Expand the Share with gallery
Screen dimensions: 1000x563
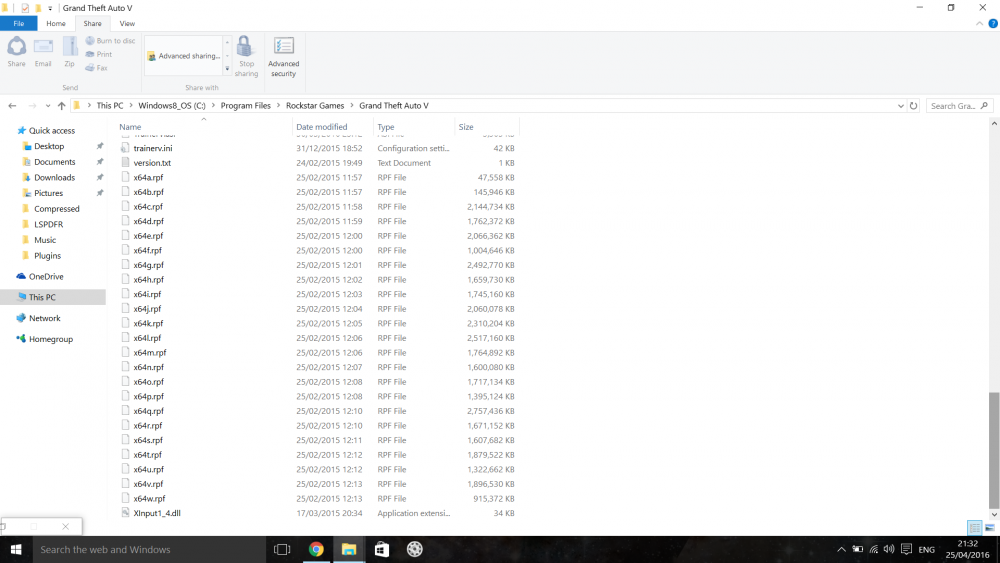pos(227,69)
